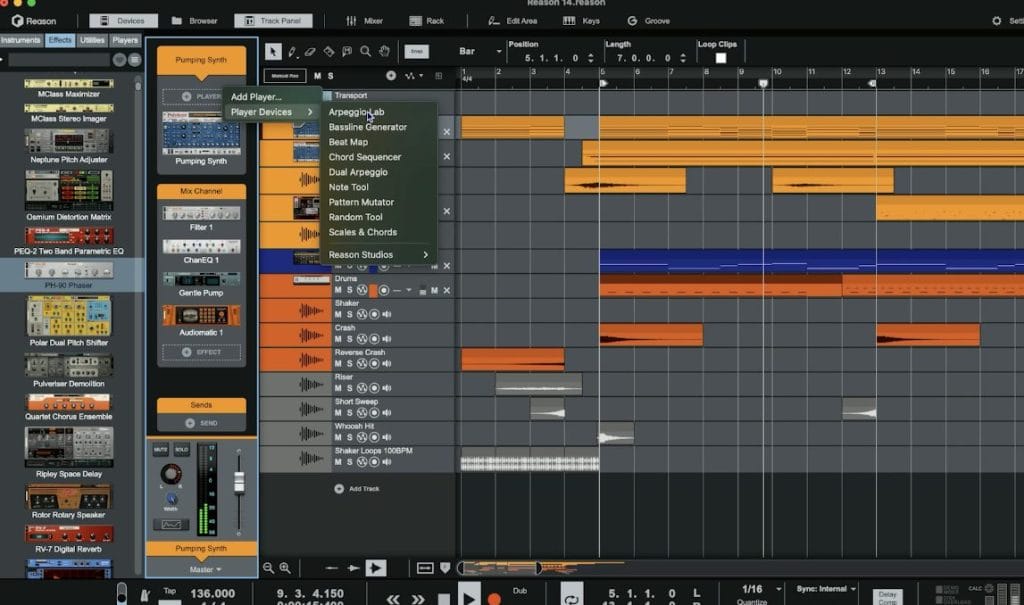Pick the Magnify tool

pyautogui.click(x=366, y=51)
